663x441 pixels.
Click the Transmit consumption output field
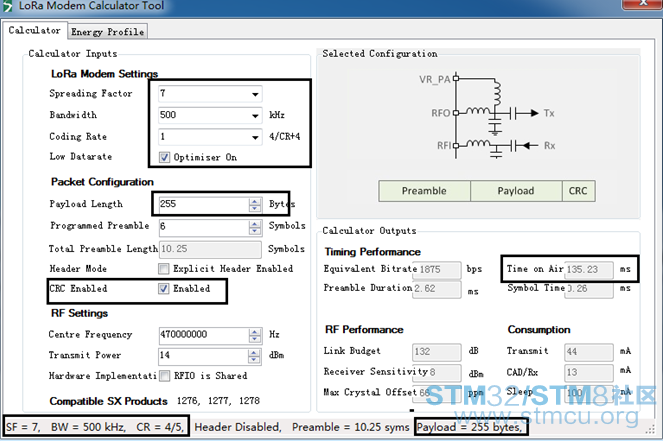[x=589, y=352]
